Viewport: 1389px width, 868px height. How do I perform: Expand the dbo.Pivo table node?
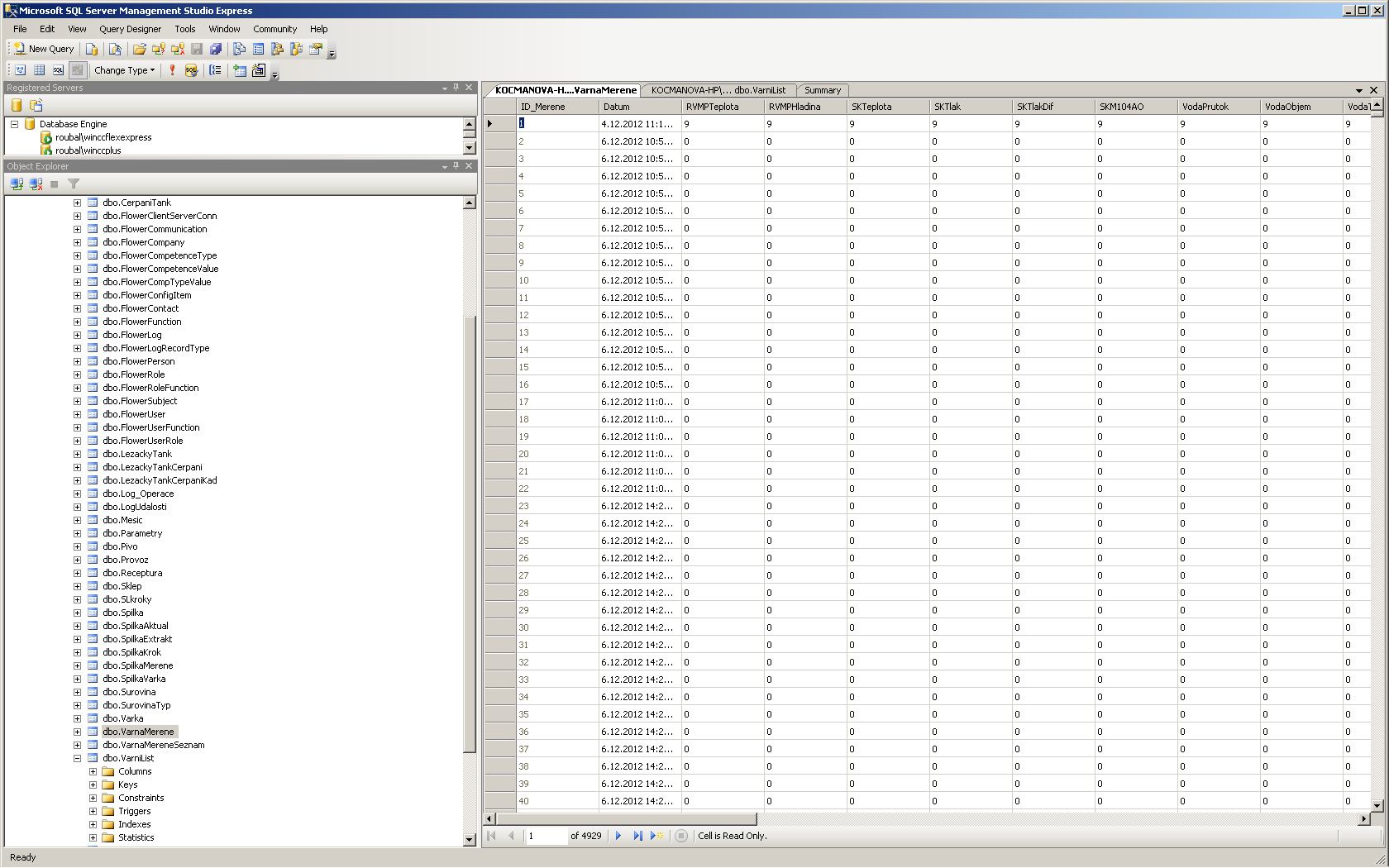[77, 546]
